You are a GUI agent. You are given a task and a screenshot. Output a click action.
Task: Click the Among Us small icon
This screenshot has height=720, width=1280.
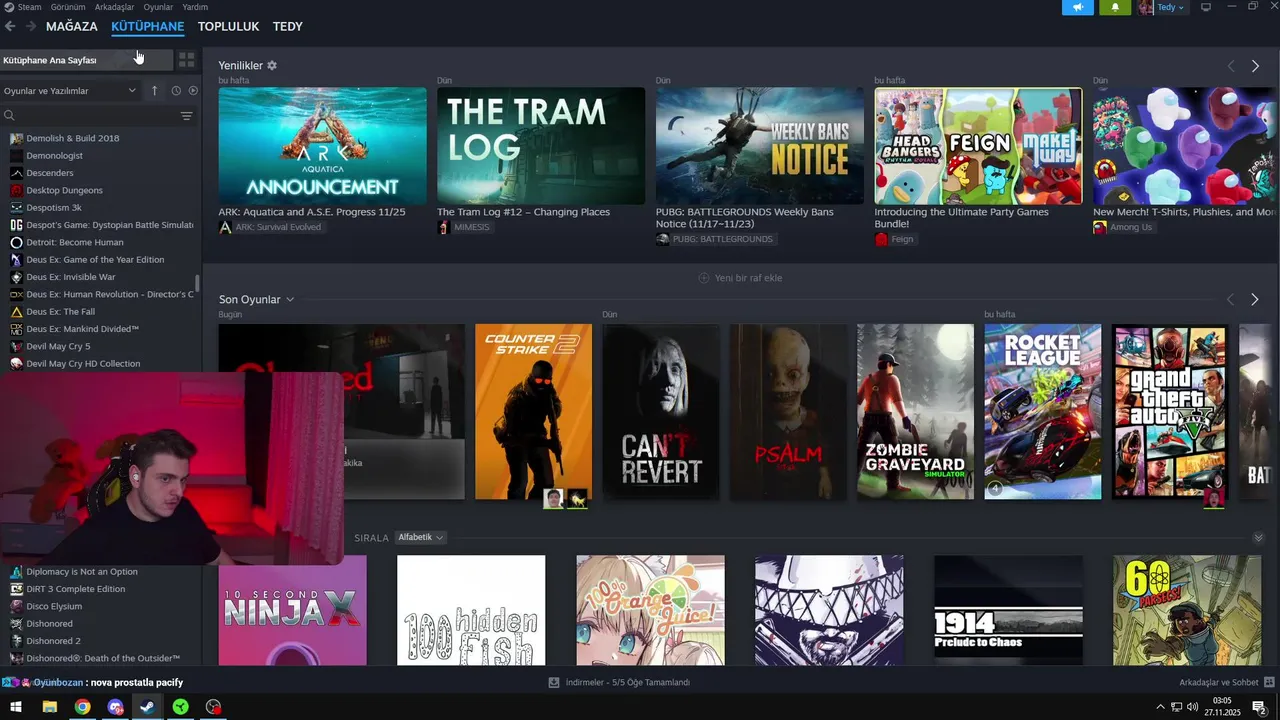(x=1099, y=227)
